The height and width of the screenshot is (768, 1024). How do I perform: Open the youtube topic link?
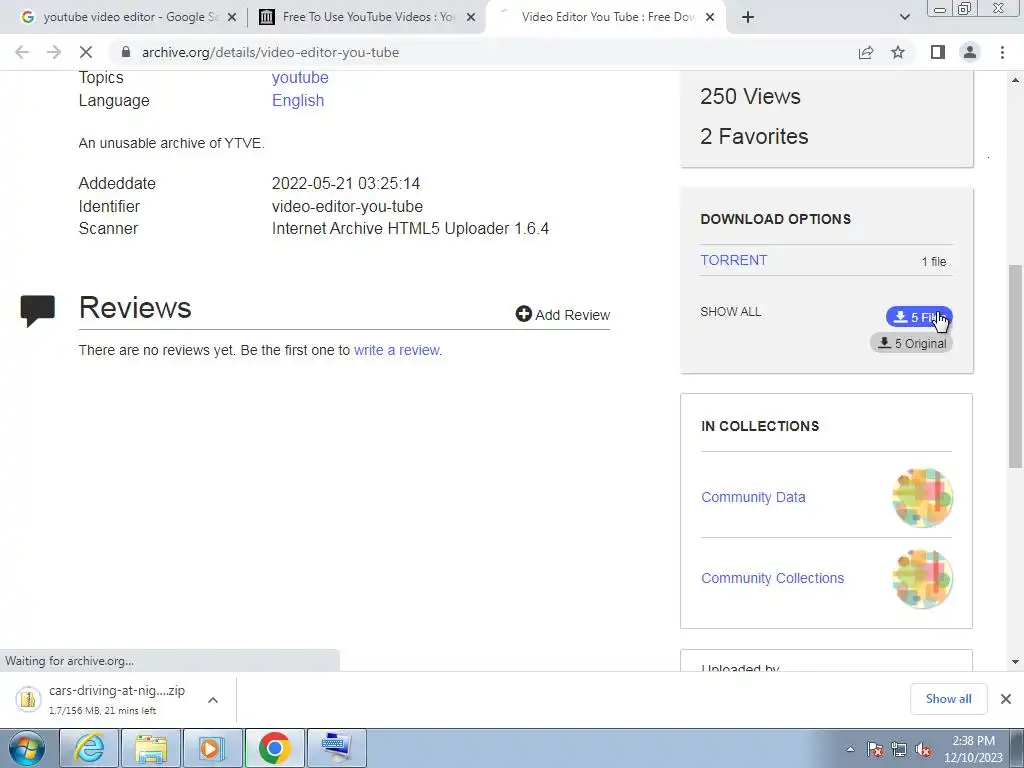[300, 77]
